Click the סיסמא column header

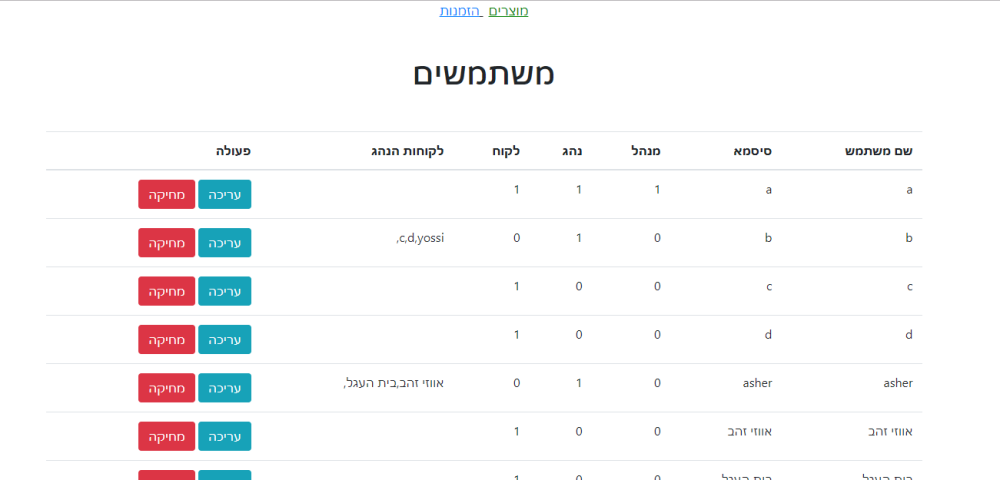click(x=753, y=151)
